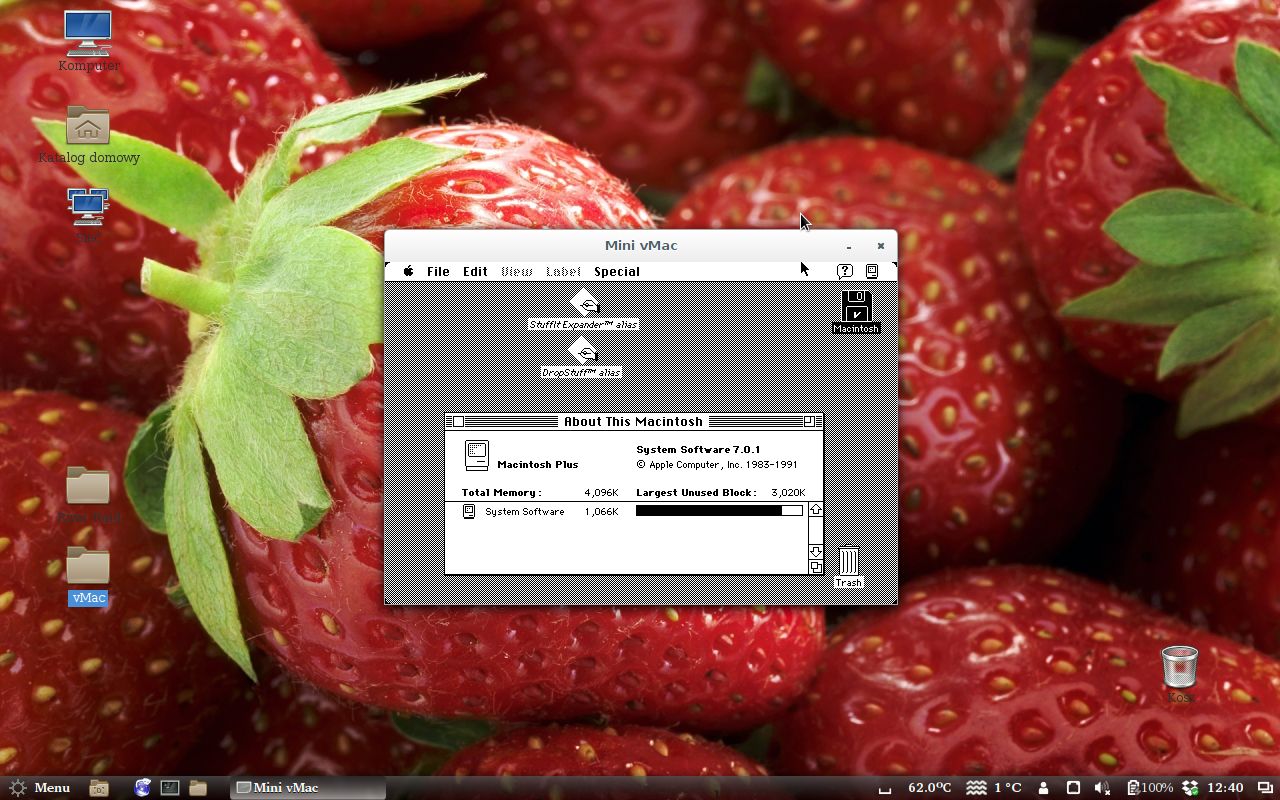Image resolution: width=1280 pixels, height=800 pixels.
Task: Click the Apple Computer copyright text
Action: (716, 464)
